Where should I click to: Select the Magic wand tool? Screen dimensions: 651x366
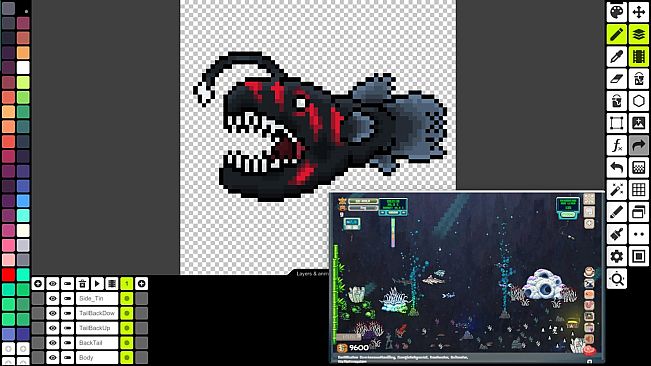[x=617, y=190]
